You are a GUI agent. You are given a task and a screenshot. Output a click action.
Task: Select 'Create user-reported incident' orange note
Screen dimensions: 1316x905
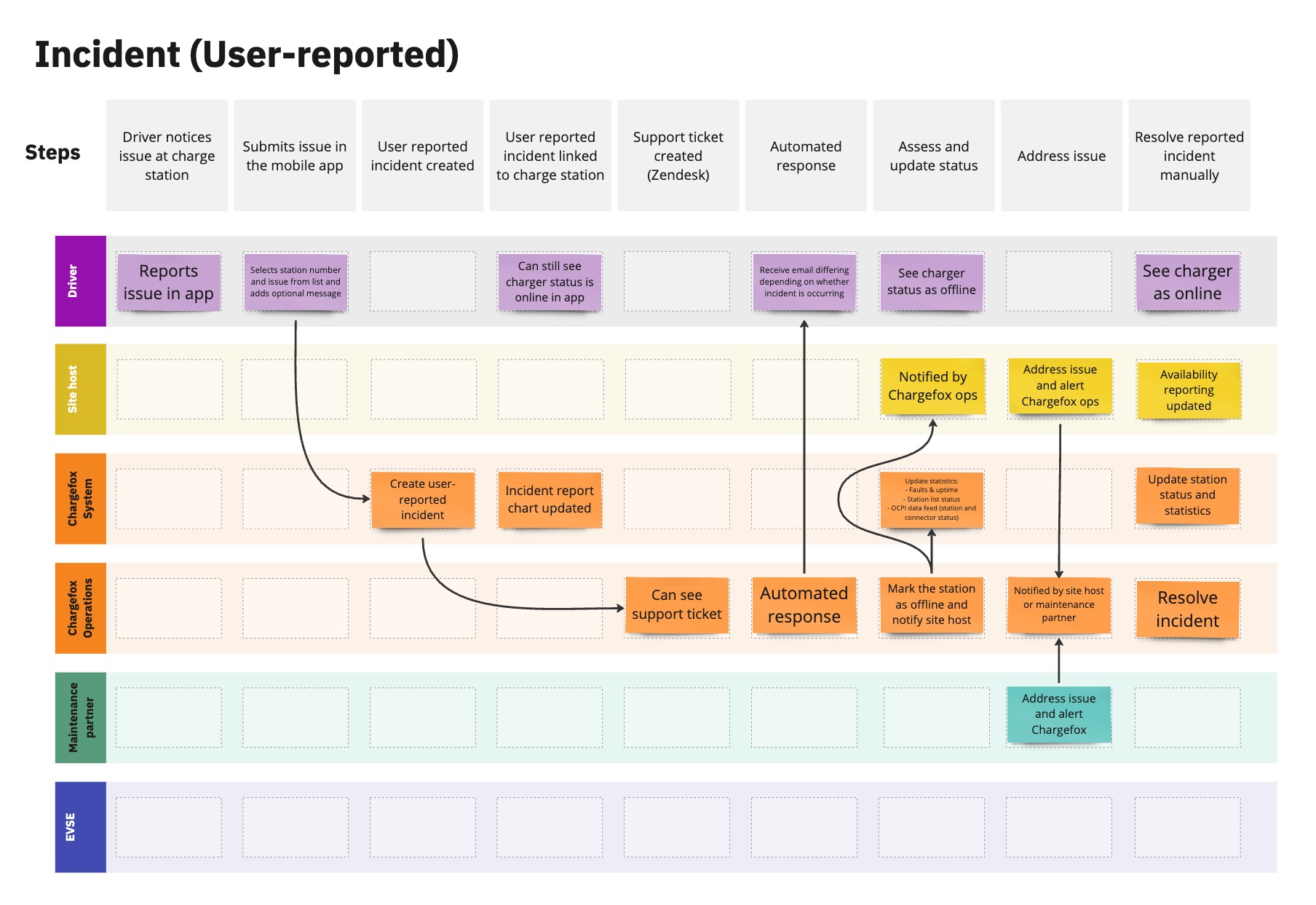point(422,499)
